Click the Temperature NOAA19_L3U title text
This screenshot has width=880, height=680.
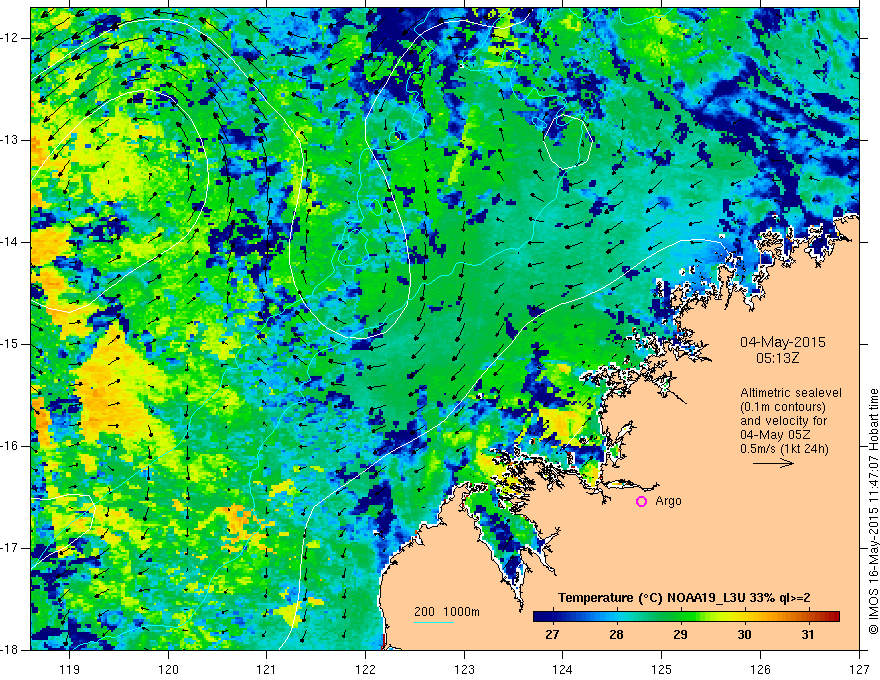click(x=684, y=598)
